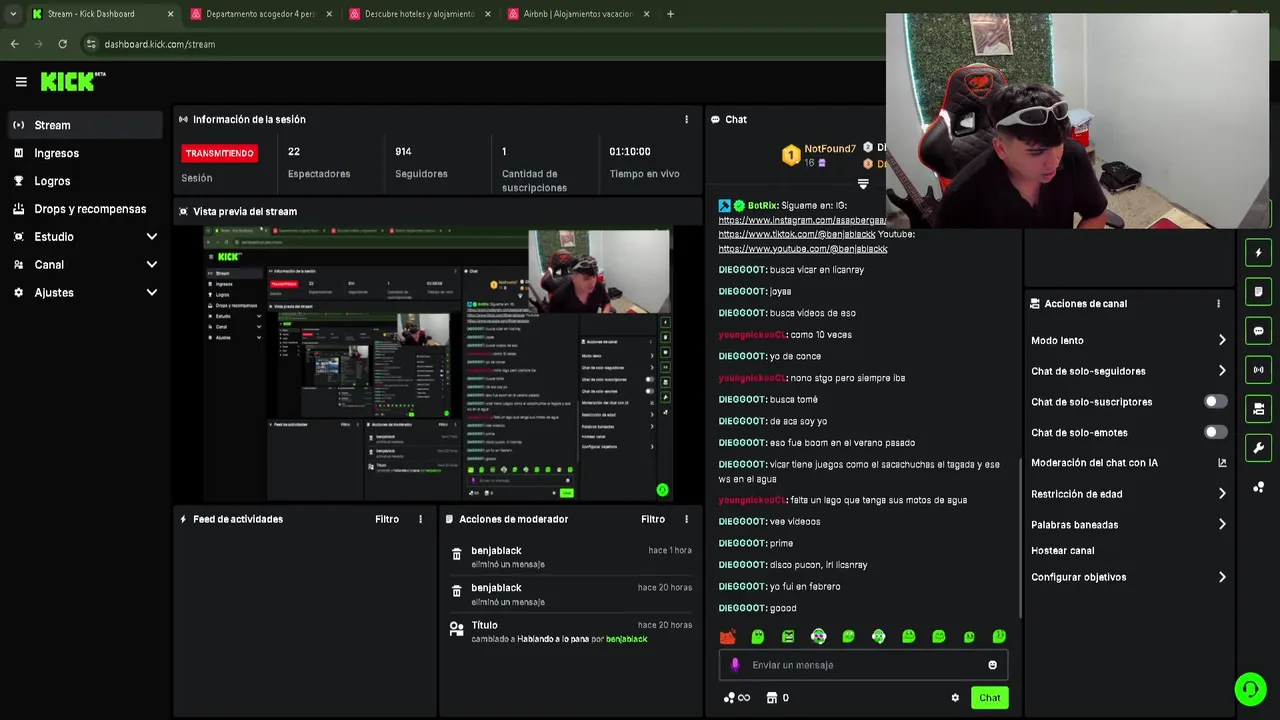Click the TRANSMITIENDO status badge
The image size is (1280, 720).
219,153
